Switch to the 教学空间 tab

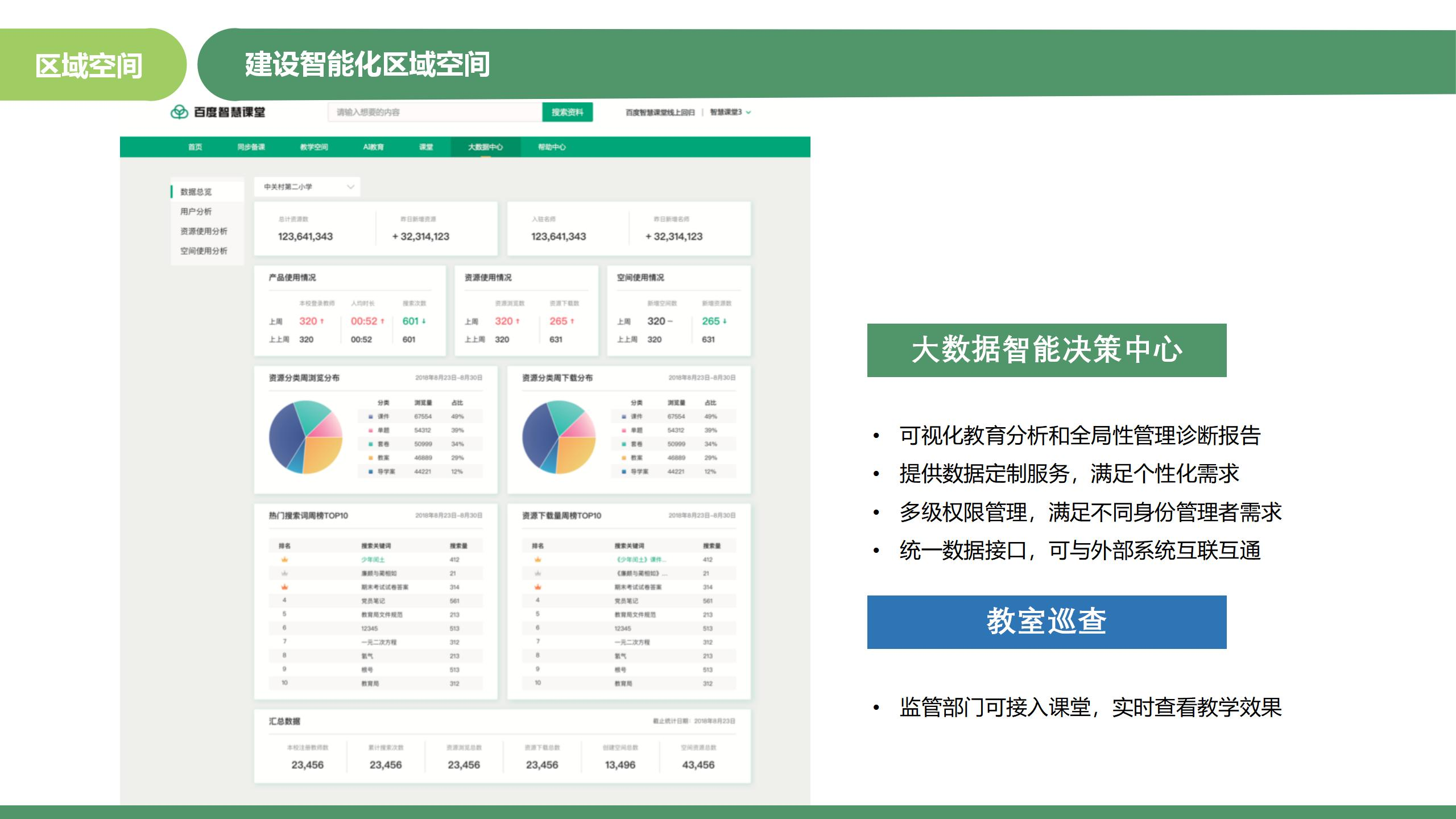tap(314, 147)
